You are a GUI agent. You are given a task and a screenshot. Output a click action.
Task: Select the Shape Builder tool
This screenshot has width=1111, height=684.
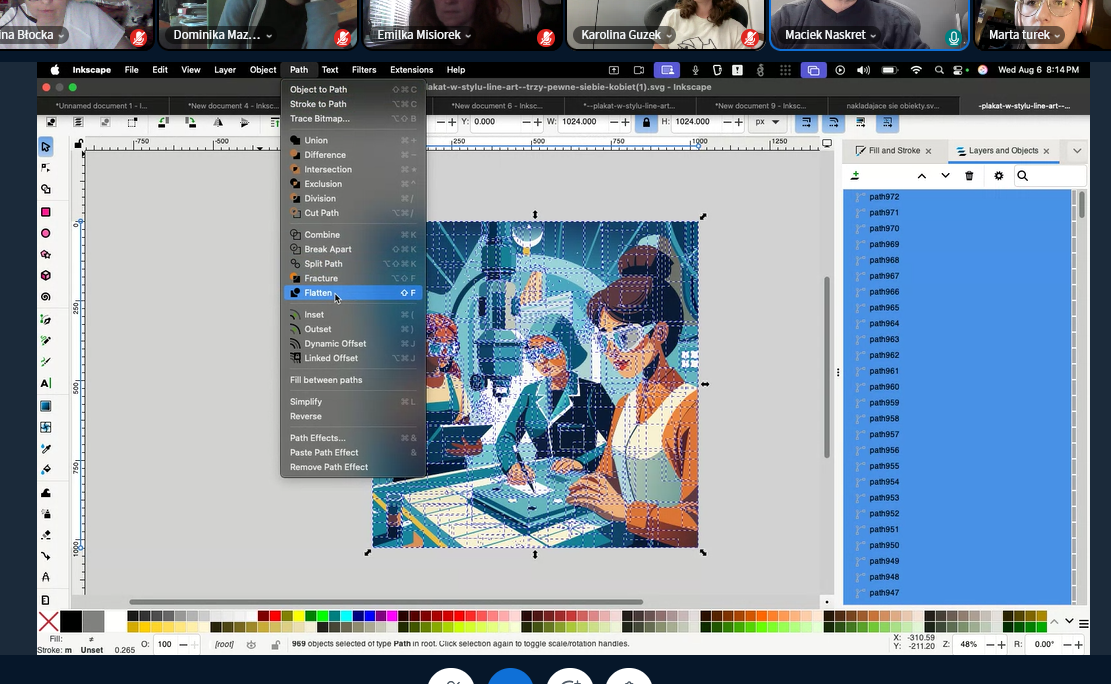[46, 189]
